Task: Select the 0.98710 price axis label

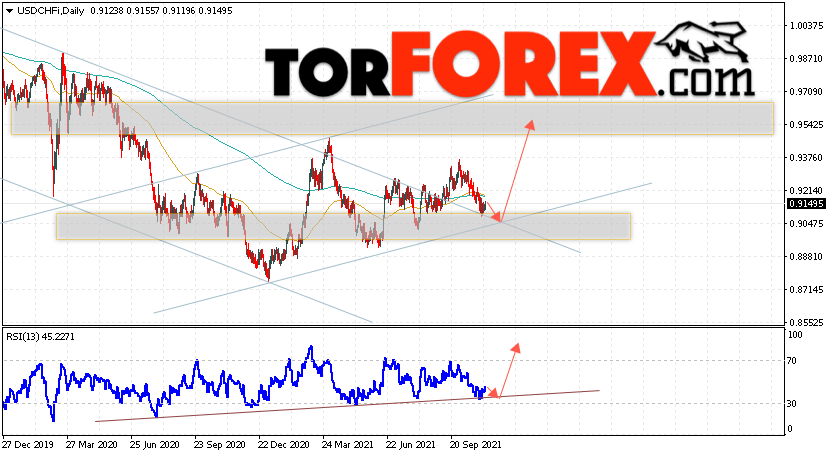Action: point(806,59)
